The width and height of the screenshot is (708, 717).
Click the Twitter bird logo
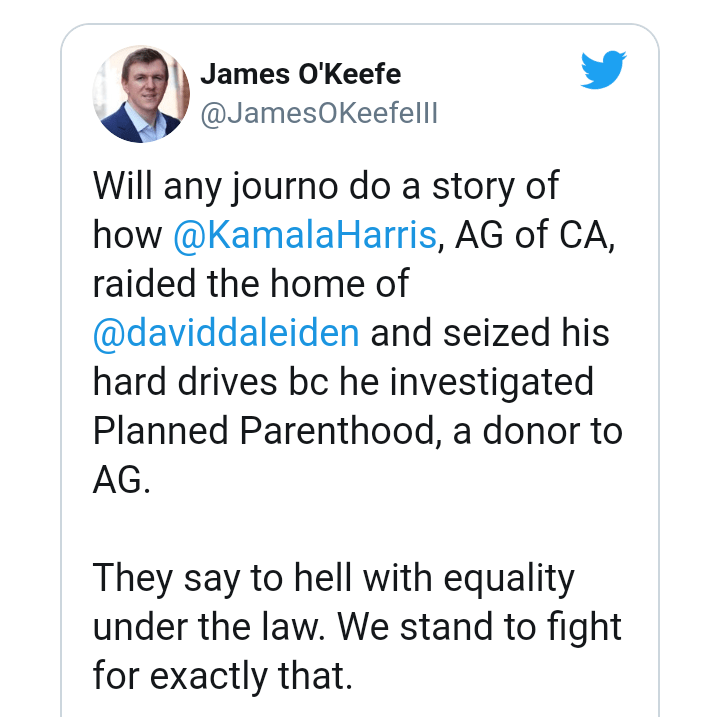604,71
